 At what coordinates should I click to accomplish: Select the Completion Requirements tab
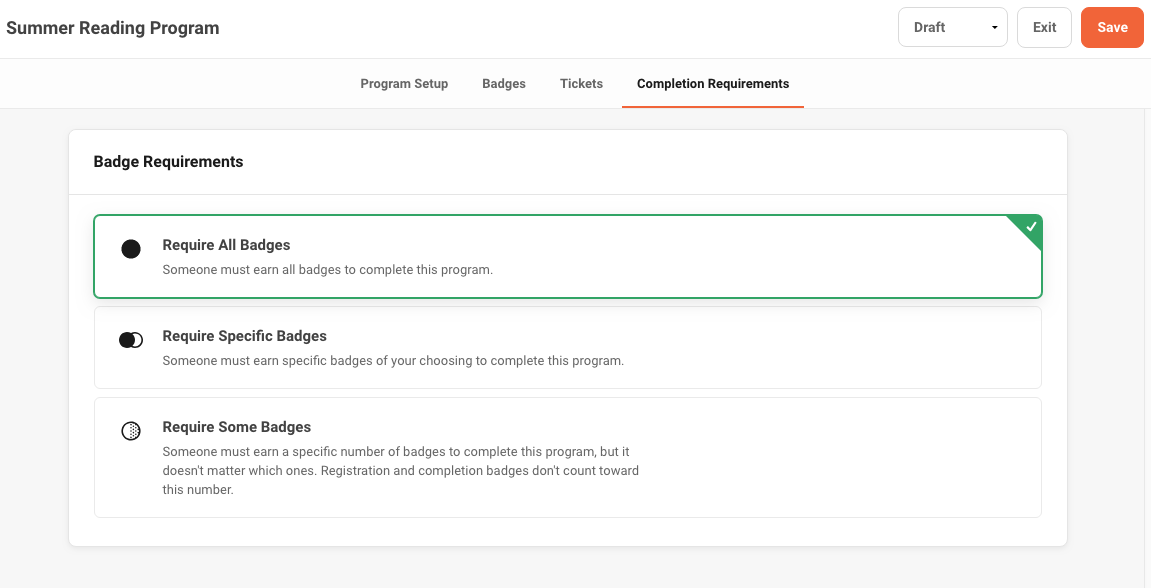[x=713, y=84]
